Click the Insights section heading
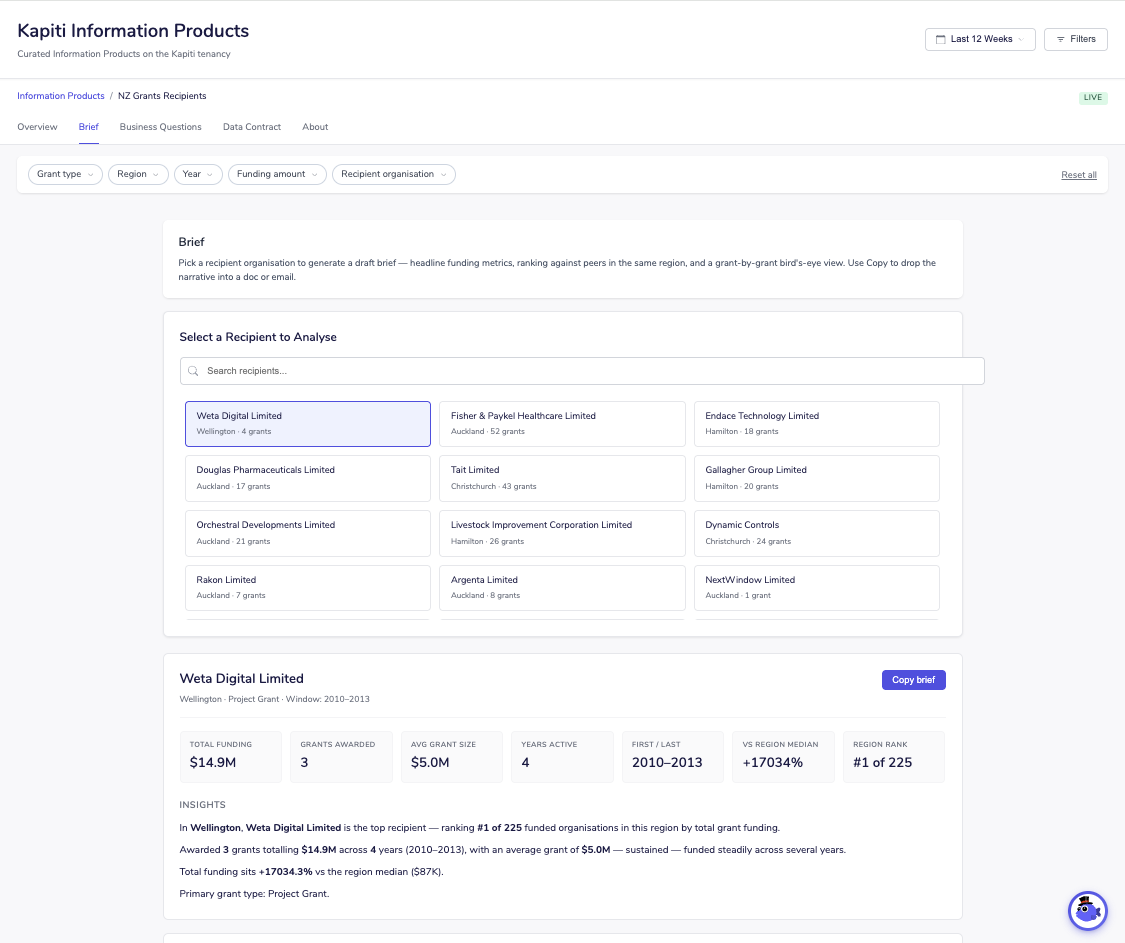1125x943 pixels. 202,805
